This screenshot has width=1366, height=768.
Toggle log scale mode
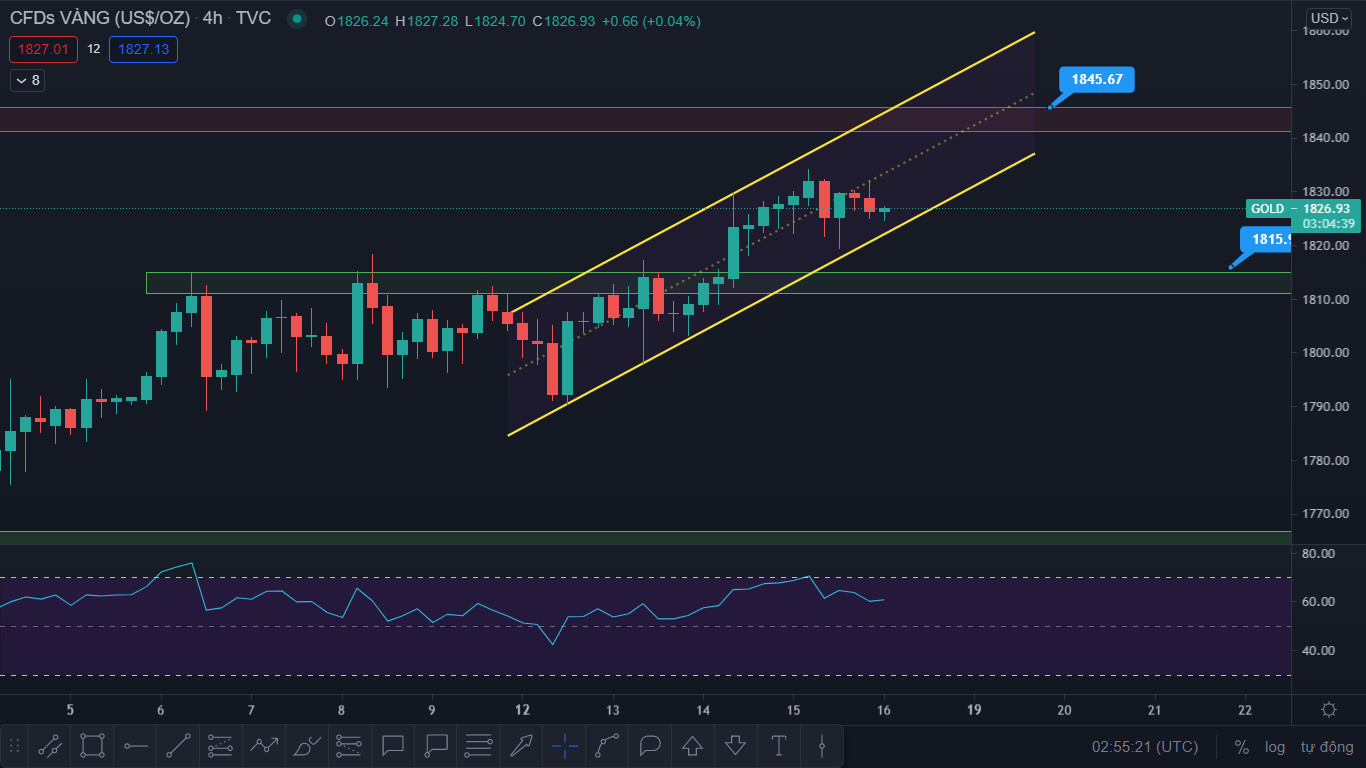[x=1275, y=747]
